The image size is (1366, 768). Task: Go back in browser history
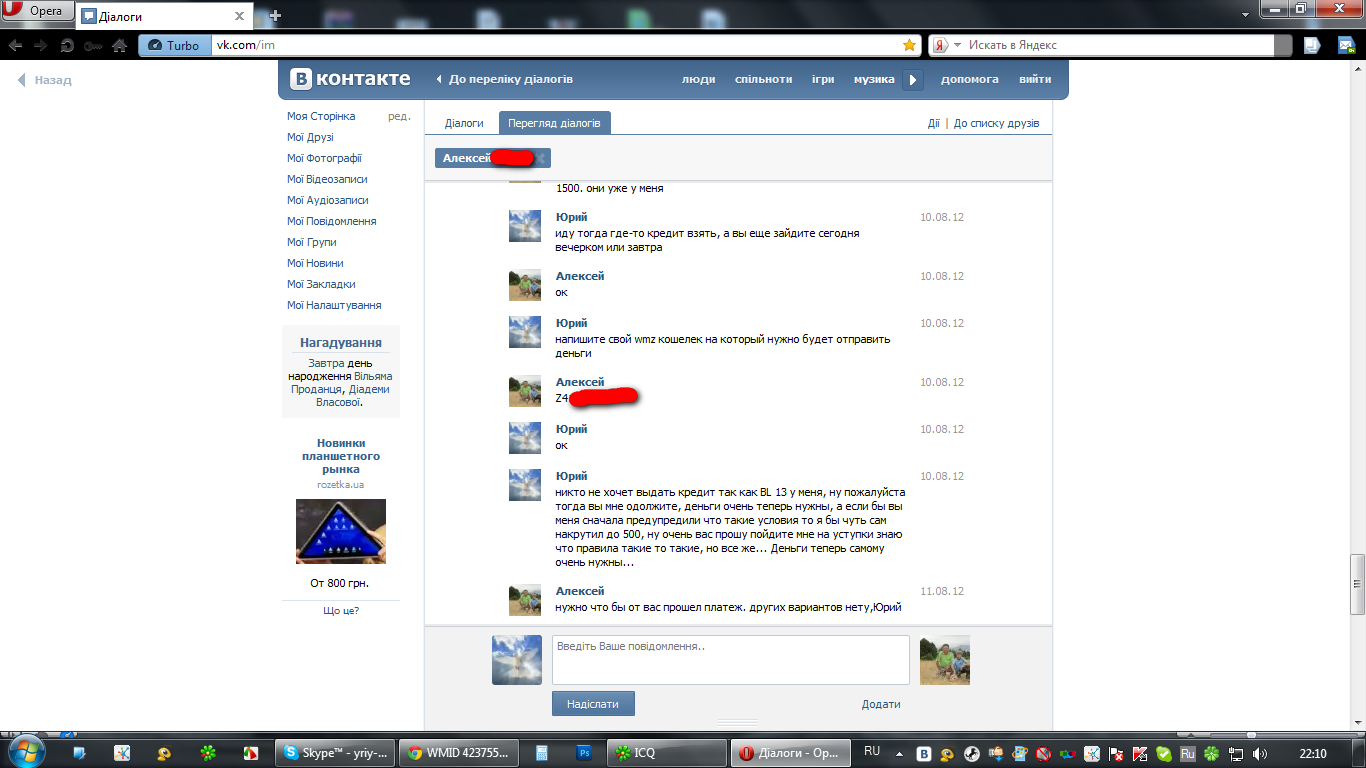(15, 45)
